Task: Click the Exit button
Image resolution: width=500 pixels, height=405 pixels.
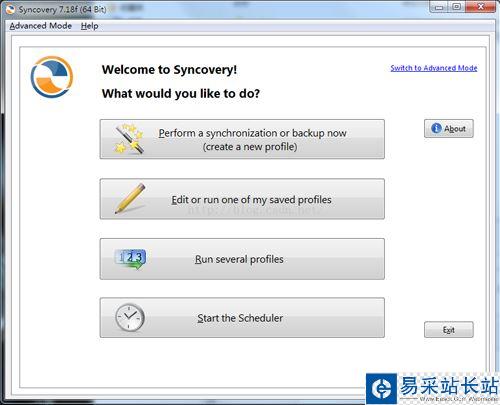Action: pos(449,330)
